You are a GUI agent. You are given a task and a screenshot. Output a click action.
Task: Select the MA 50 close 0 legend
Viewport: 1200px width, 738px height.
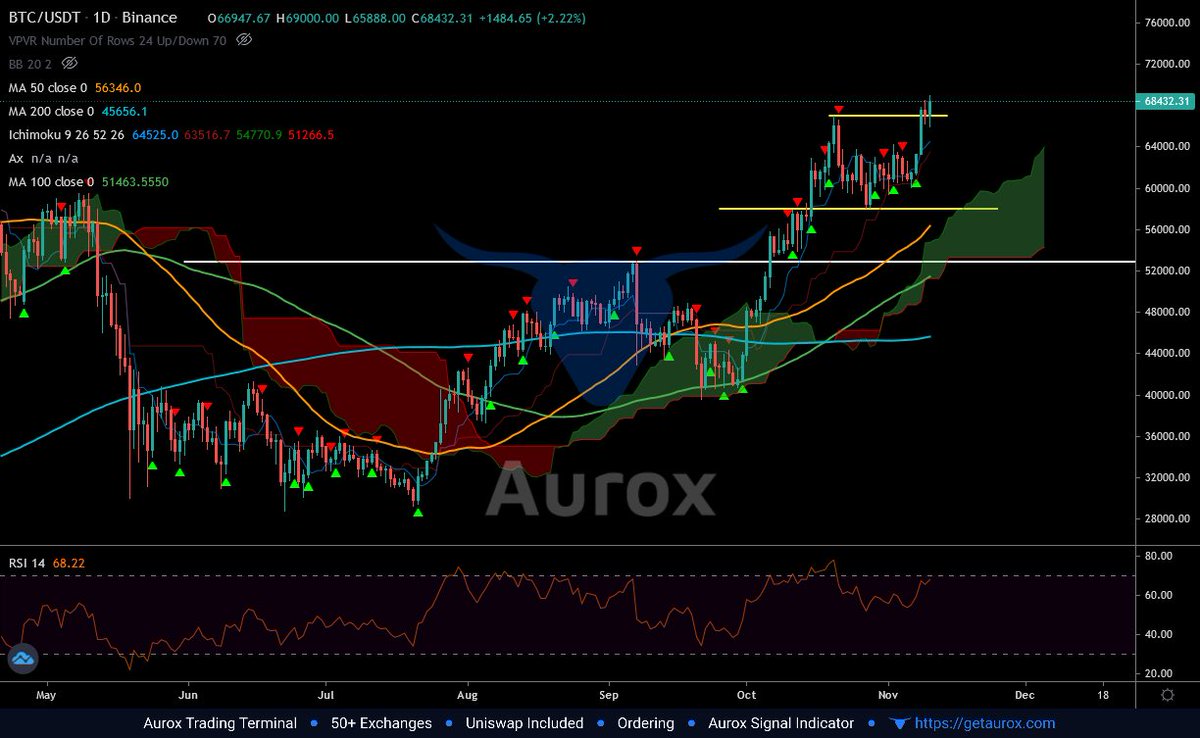[x=50, y=87]
